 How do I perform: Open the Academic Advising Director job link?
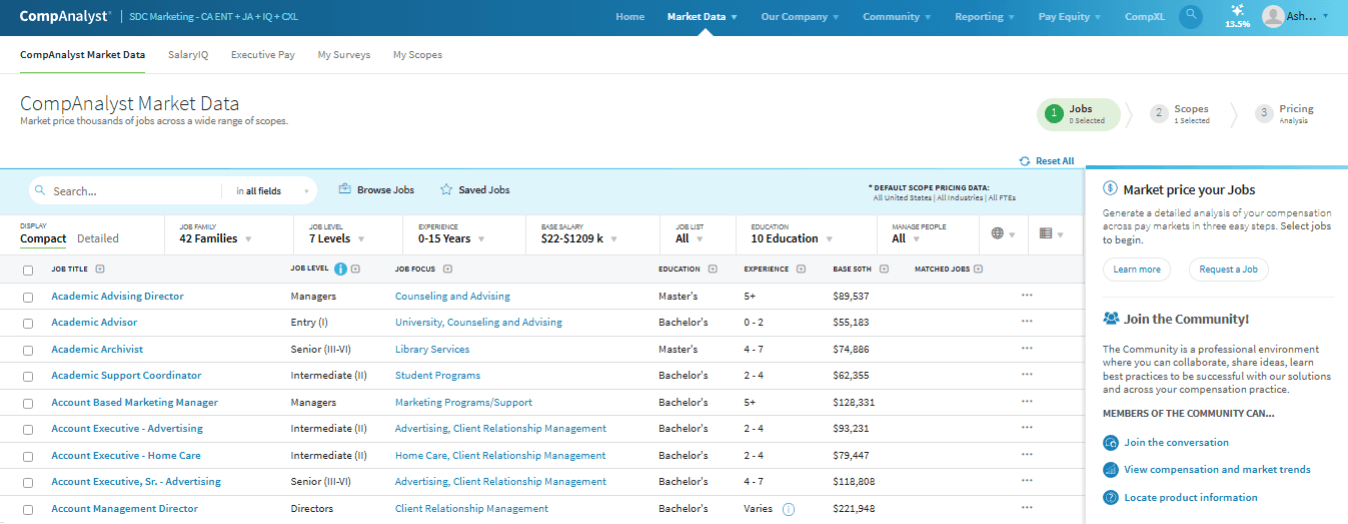(x=118, y=296)
